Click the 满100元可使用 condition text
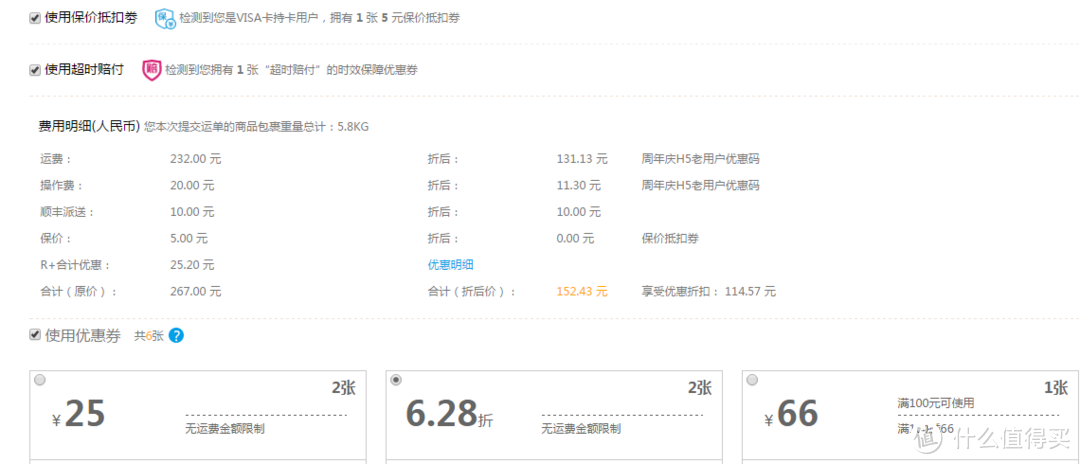 pyautogui.click(x=935, y=403)
